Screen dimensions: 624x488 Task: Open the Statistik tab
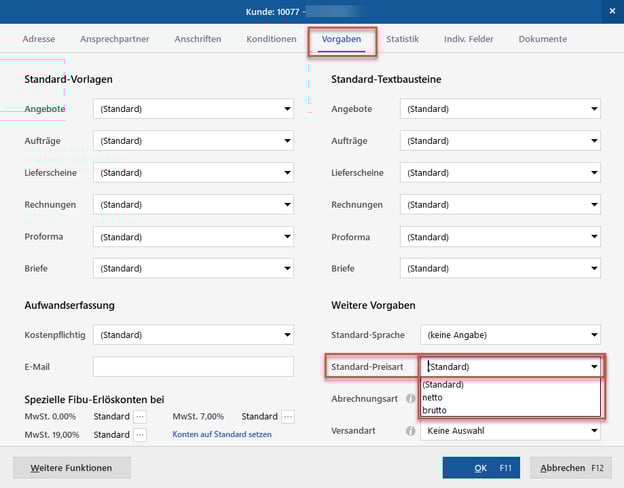click(x=402, y=39)
